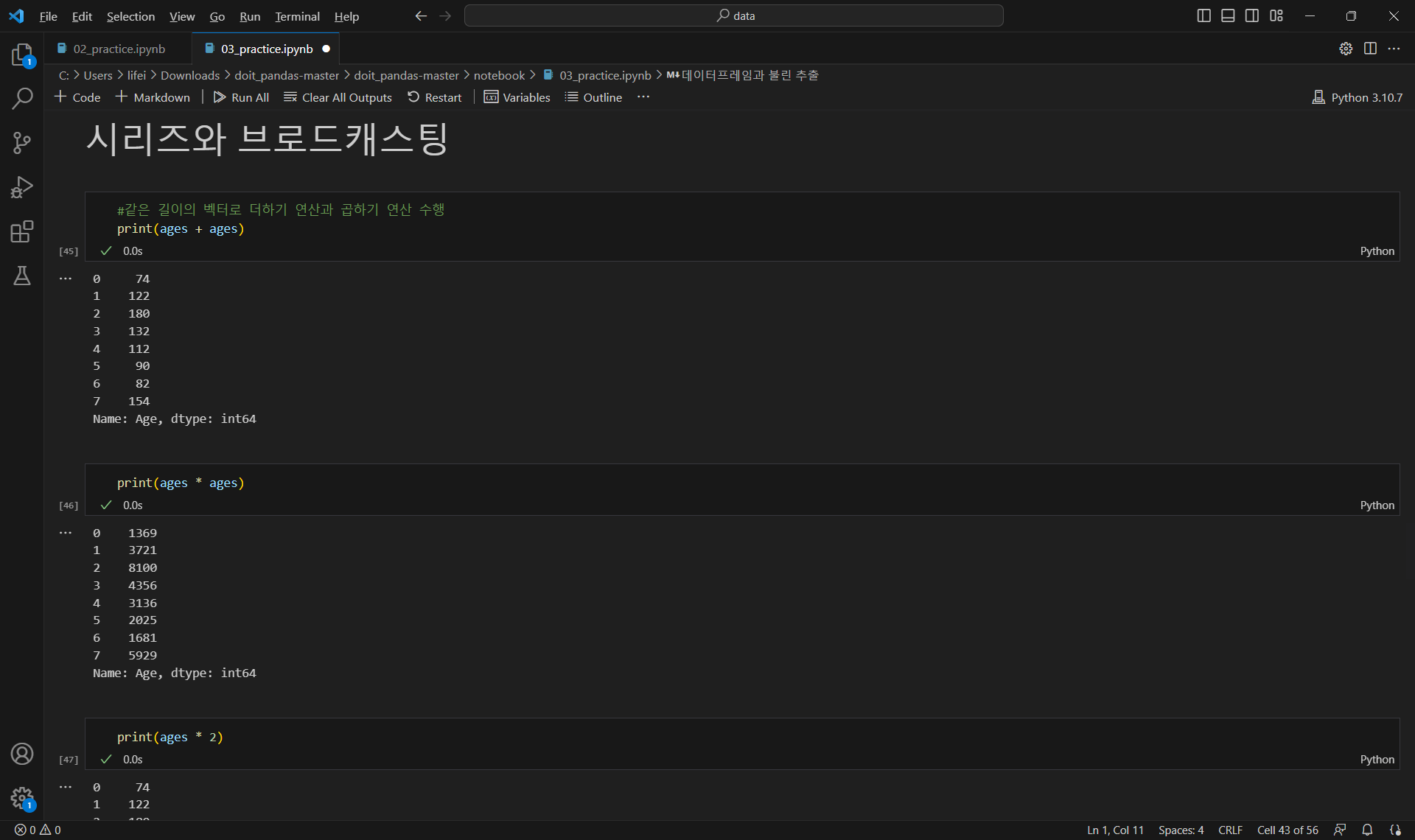1415x840 pixels.
Task: Toggle the bottom Panel layout button
Action: pyautogui.click(x=1228, y=15)
